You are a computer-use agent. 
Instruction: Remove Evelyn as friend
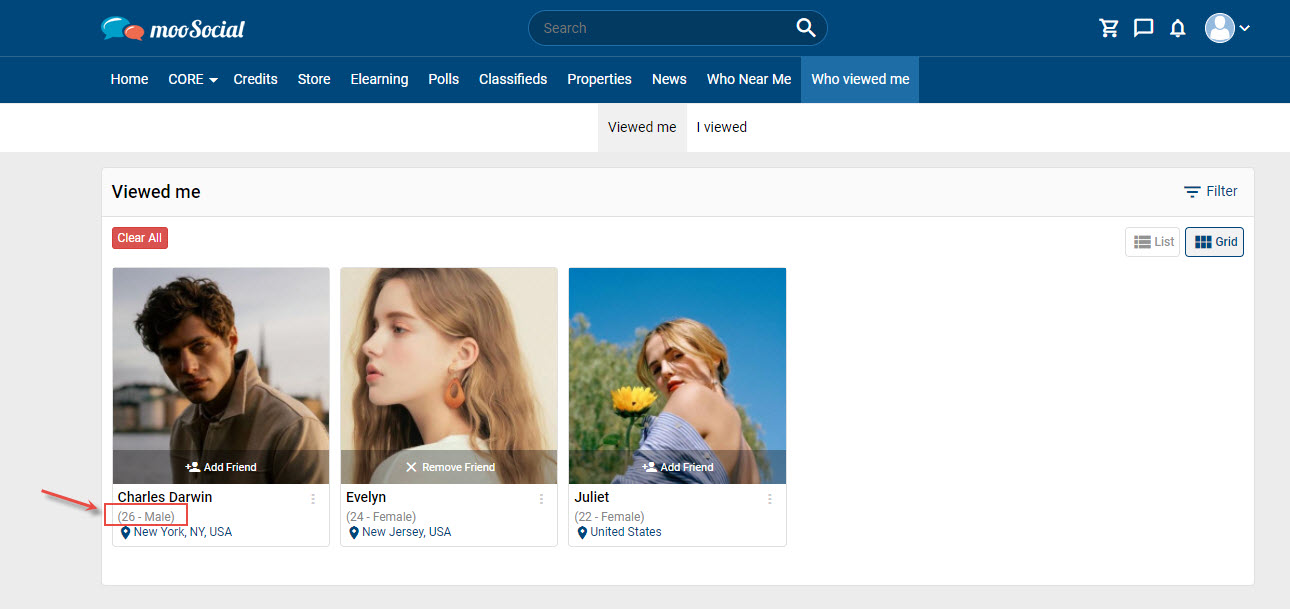(x=449, y=467)
